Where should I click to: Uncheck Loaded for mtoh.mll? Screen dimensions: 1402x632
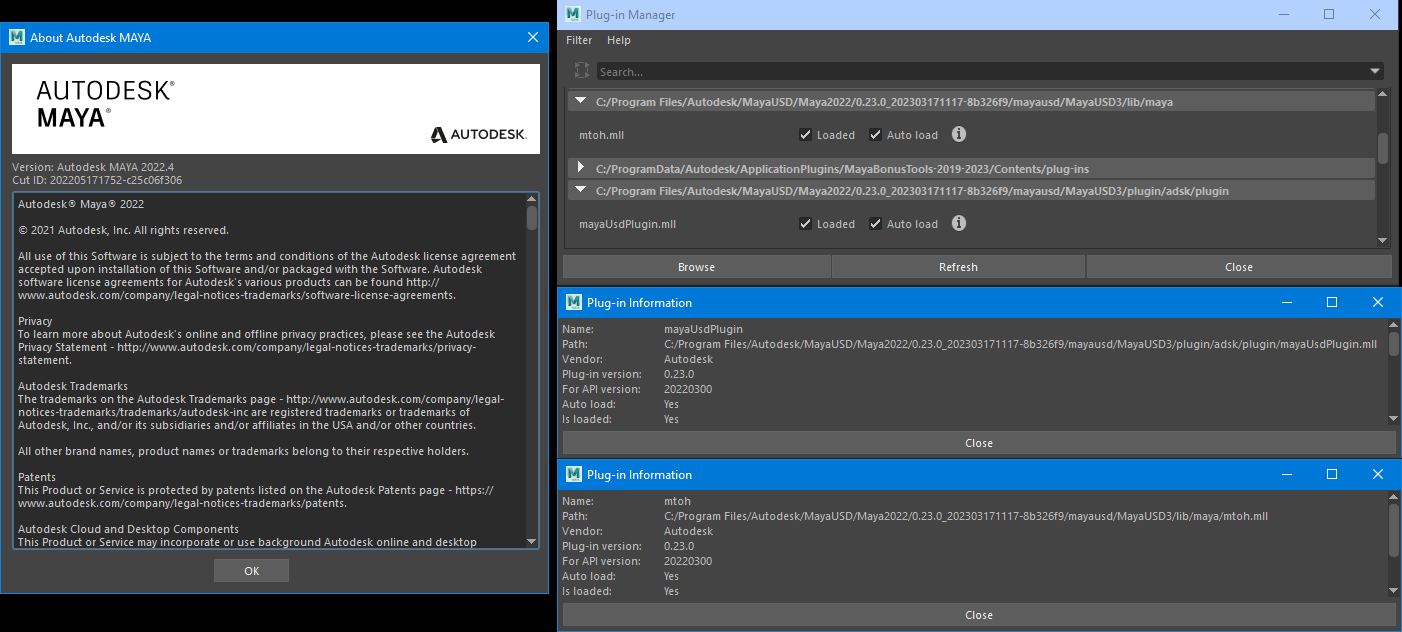coord(806,135)
